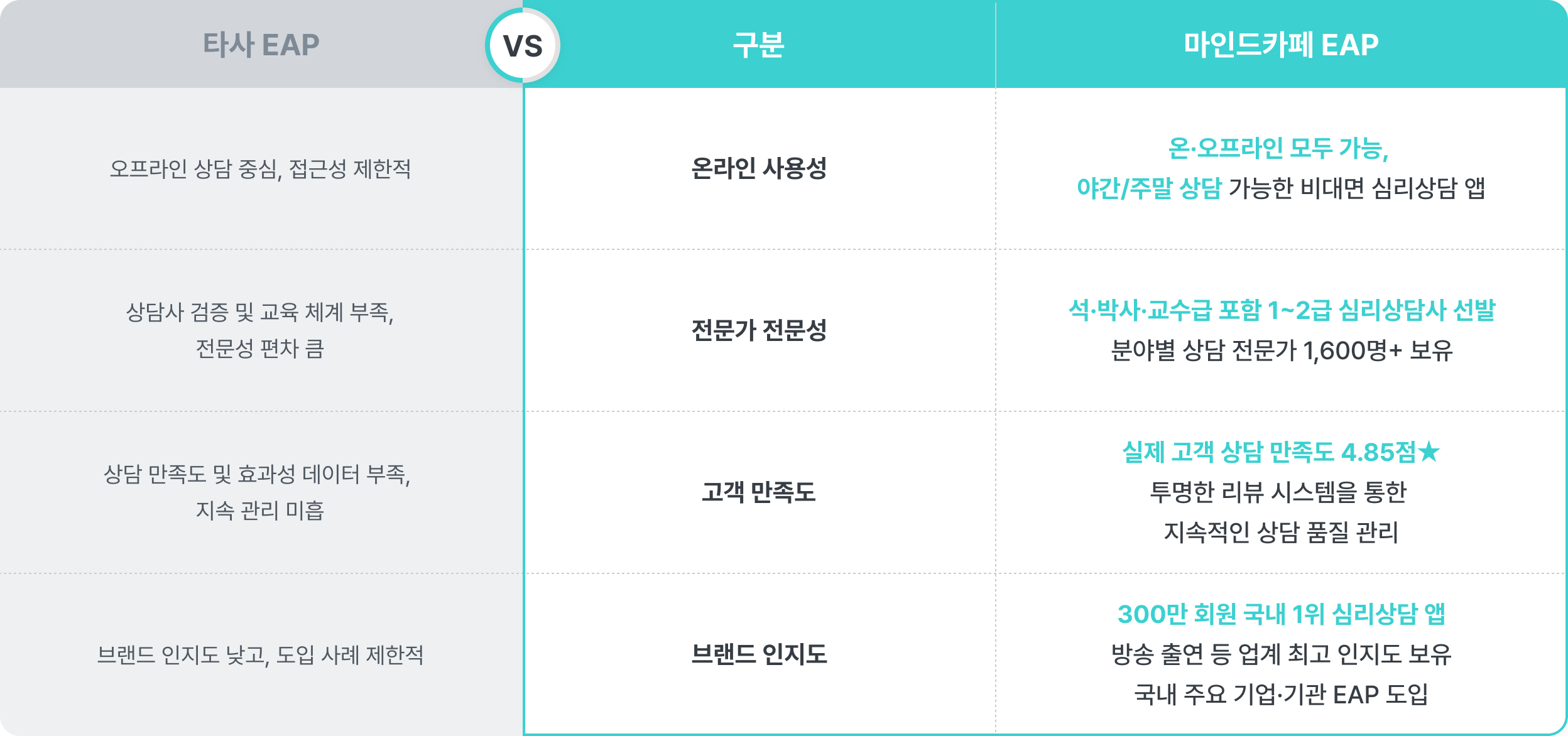Select the 브랜드 인지도 category cell
The width and height of the screenshot is (1568, 736).
(x=759, y=654)
